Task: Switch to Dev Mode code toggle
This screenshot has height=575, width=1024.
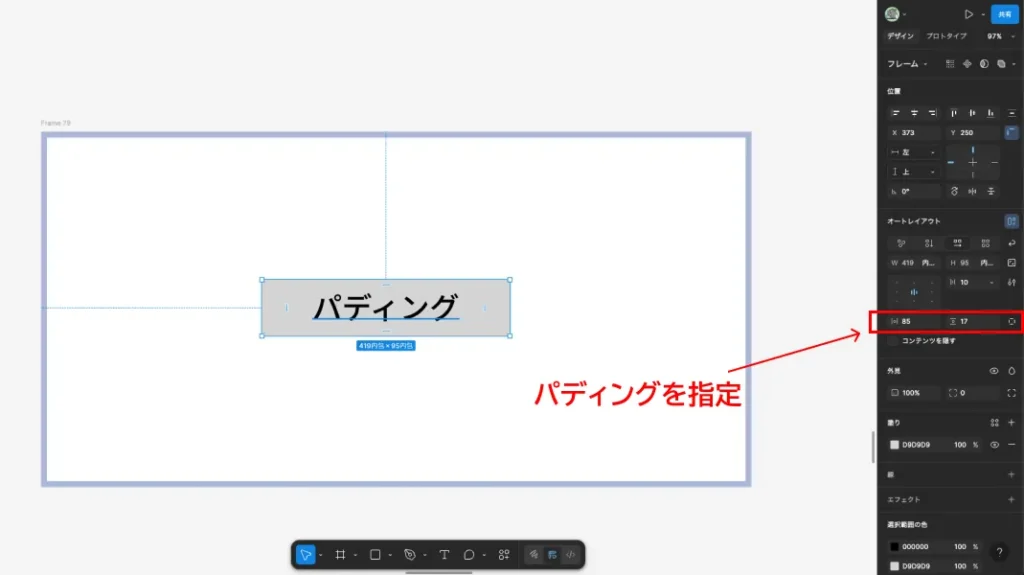Action: [x=570, y=554]
